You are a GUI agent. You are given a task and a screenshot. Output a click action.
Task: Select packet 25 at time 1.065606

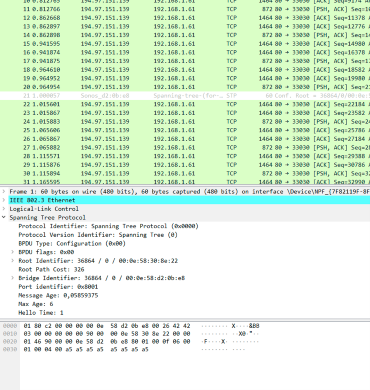coord(185,130)
